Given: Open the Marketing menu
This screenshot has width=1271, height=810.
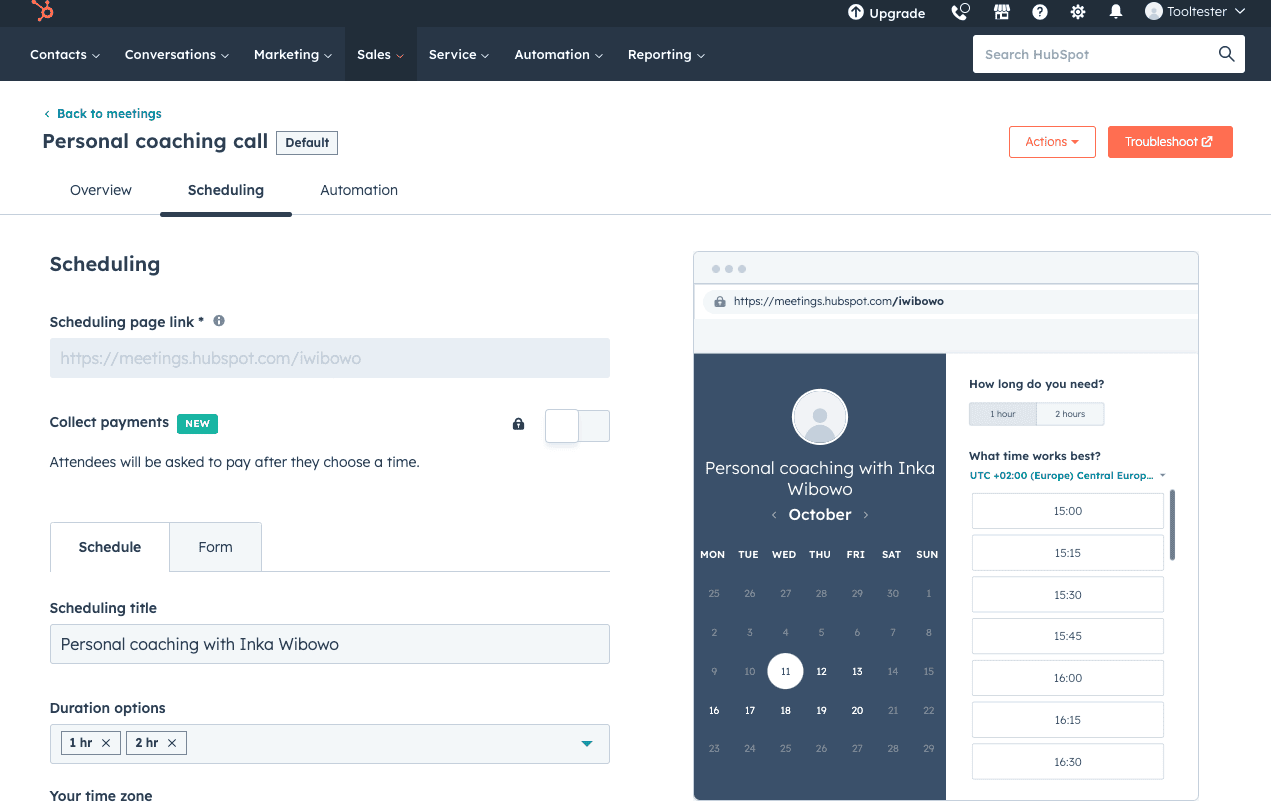Looking at the screenshot, I should [x=293, y=55].
